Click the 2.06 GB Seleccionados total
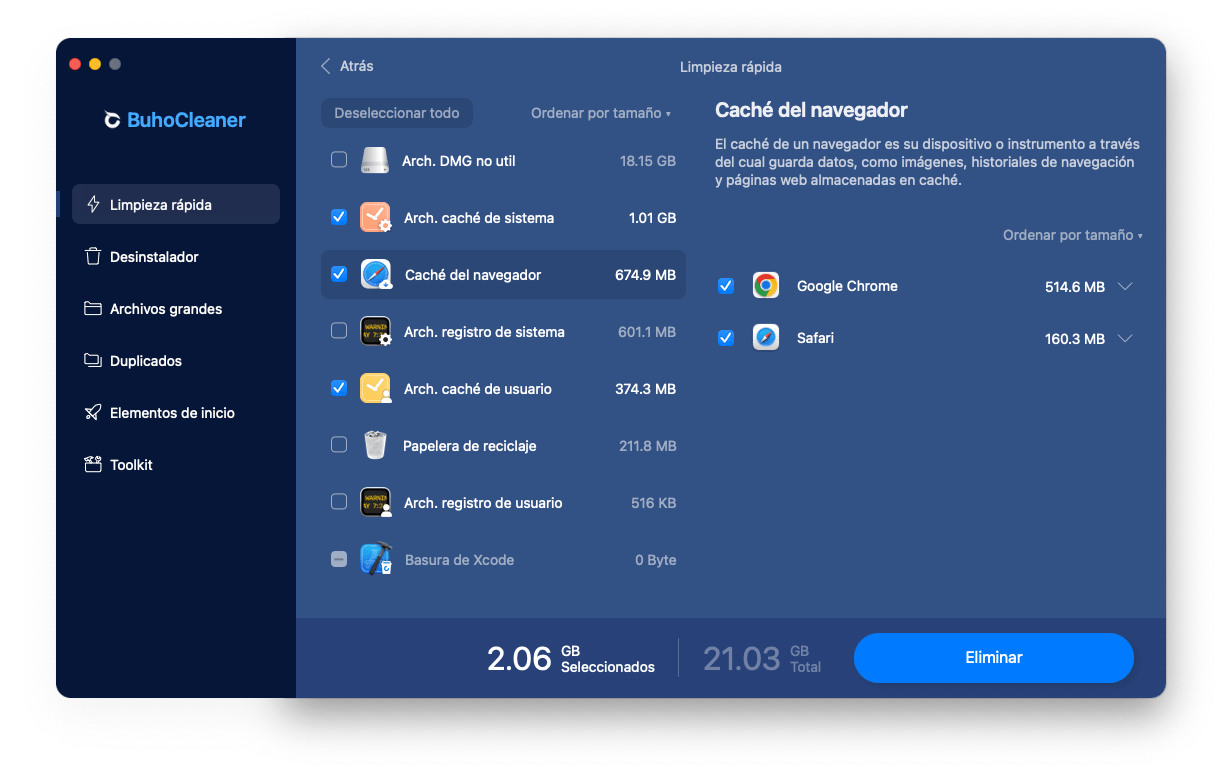1222x772 pixels. (571, 658)
